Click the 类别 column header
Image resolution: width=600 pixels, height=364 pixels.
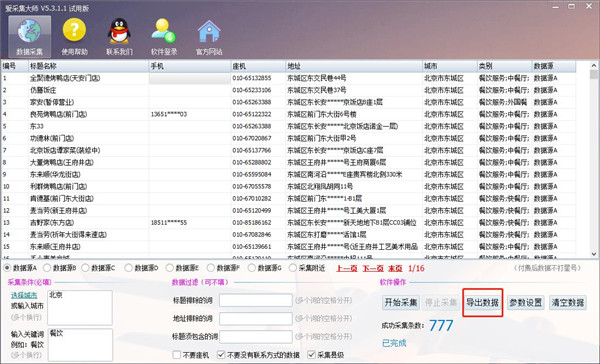(504, 66)
